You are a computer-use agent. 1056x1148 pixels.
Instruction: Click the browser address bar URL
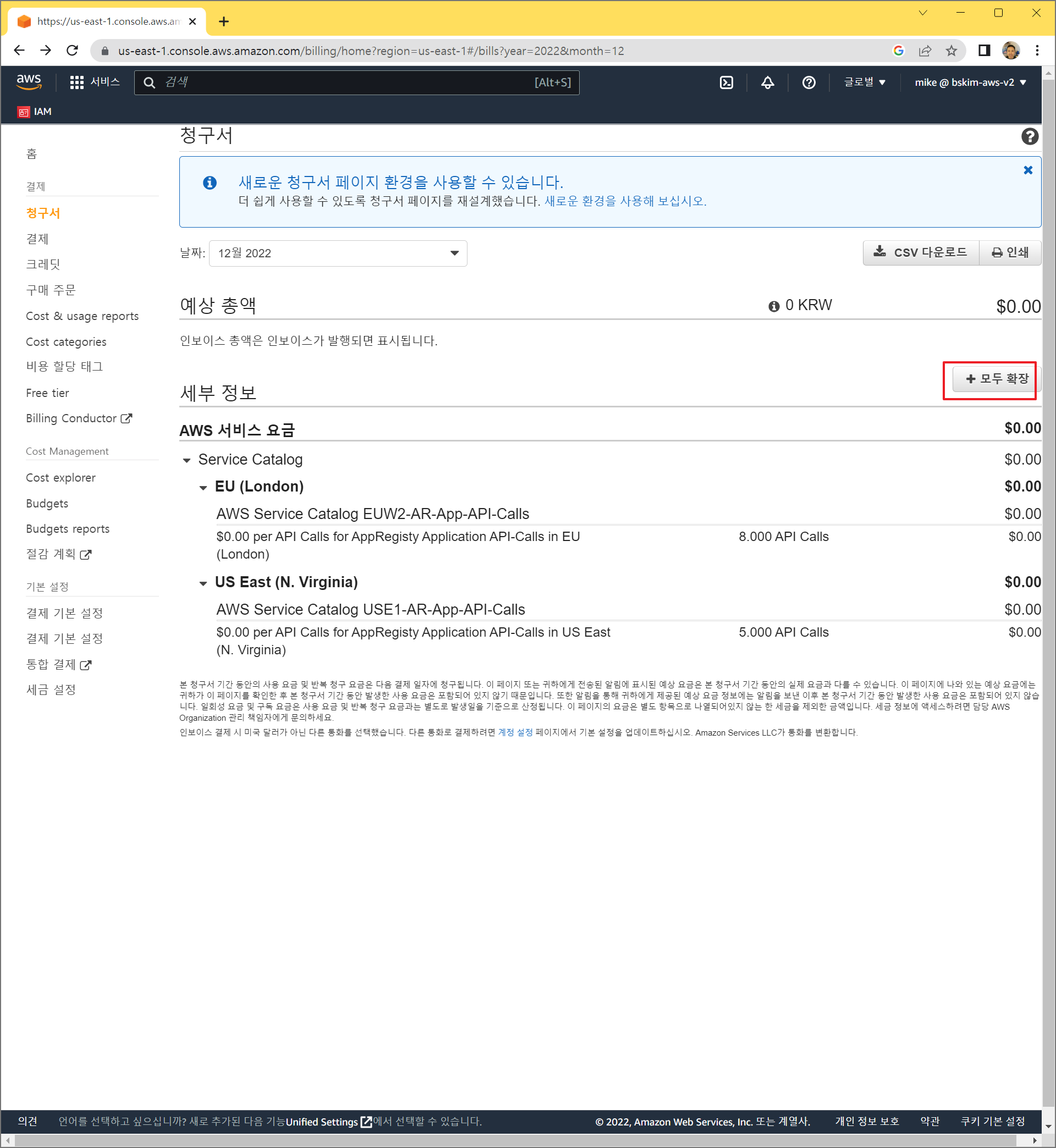[x=370, y=51]
